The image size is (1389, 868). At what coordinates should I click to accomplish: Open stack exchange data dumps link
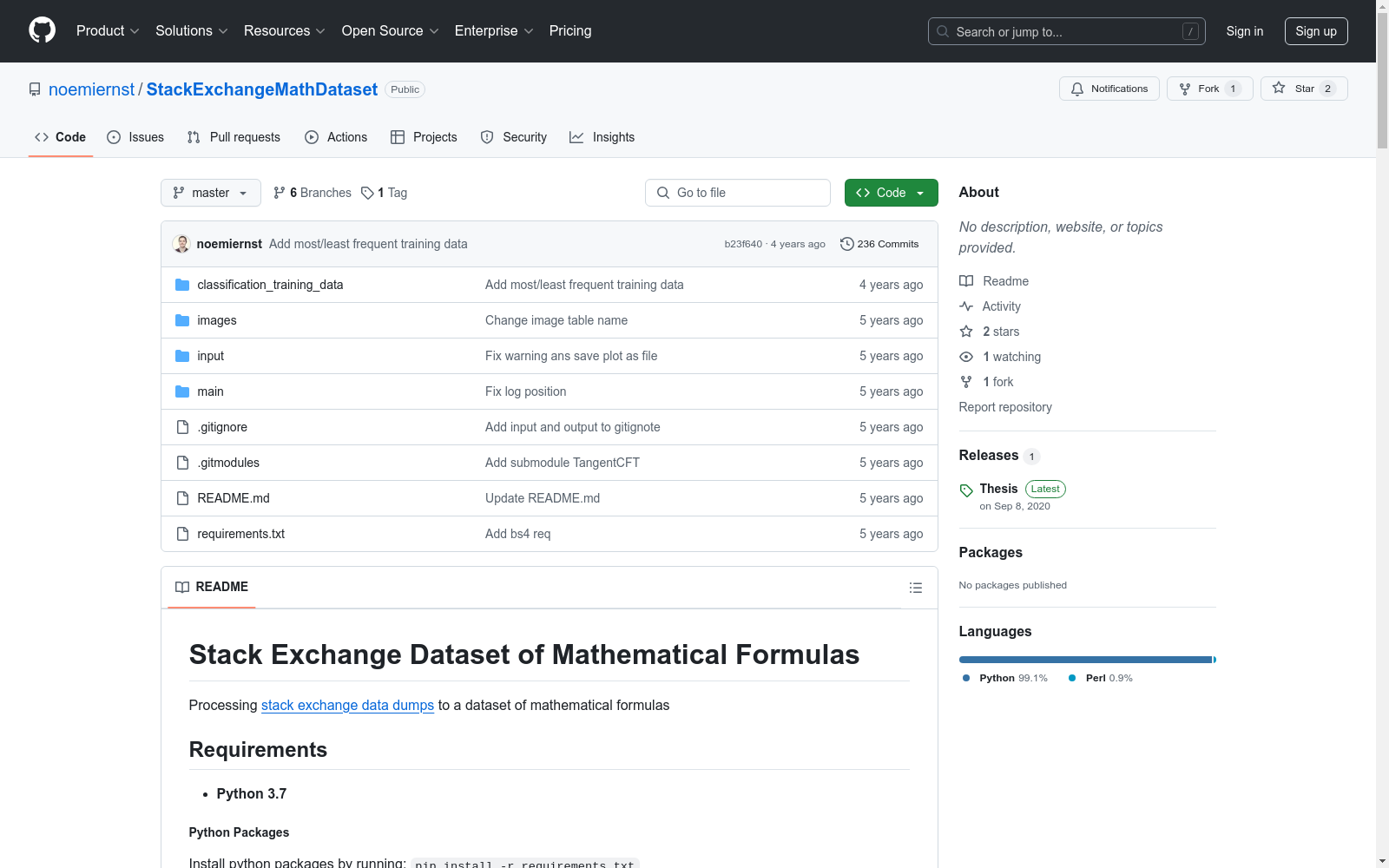coord(347,705)
